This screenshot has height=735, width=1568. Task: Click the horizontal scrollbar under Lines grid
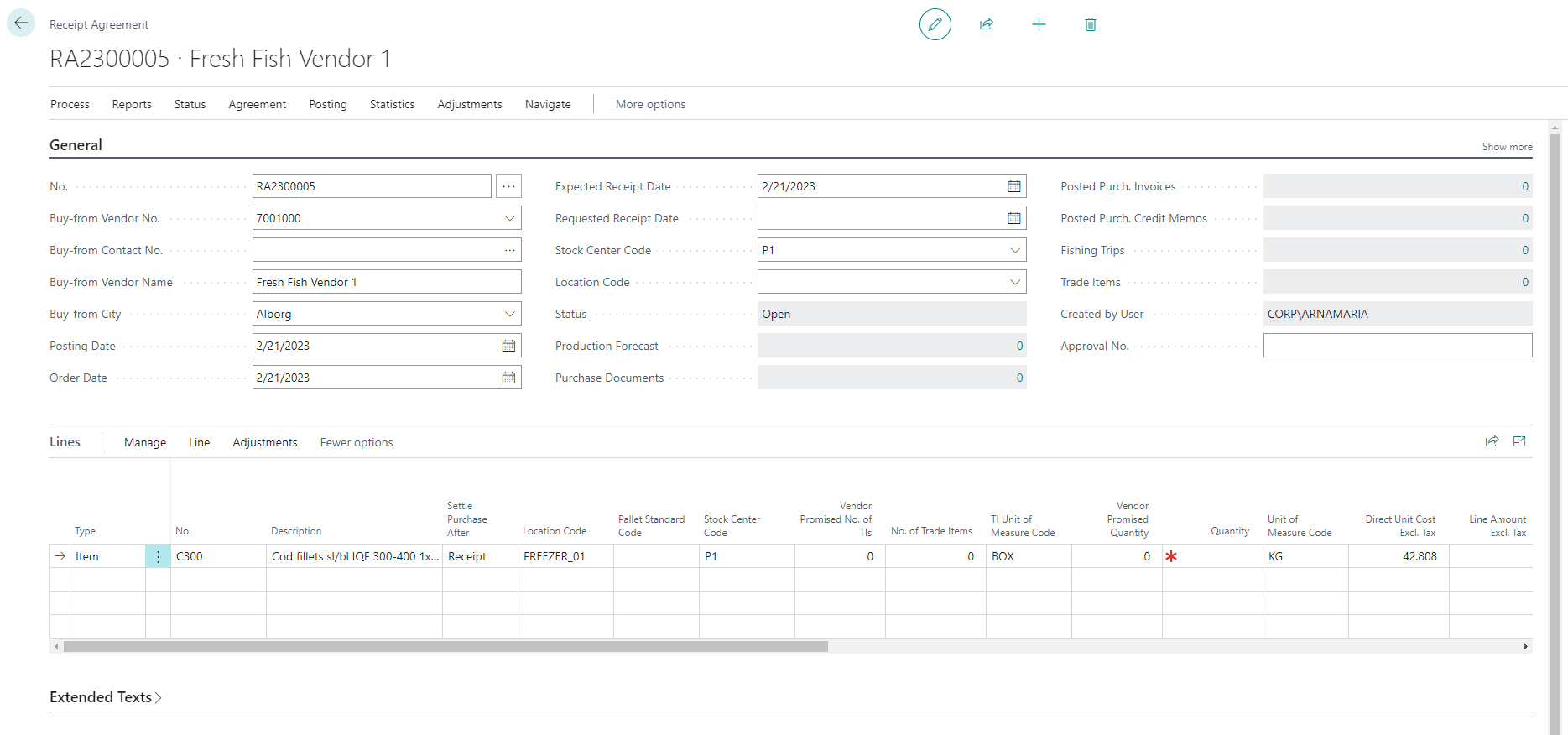tap(445, 647)
